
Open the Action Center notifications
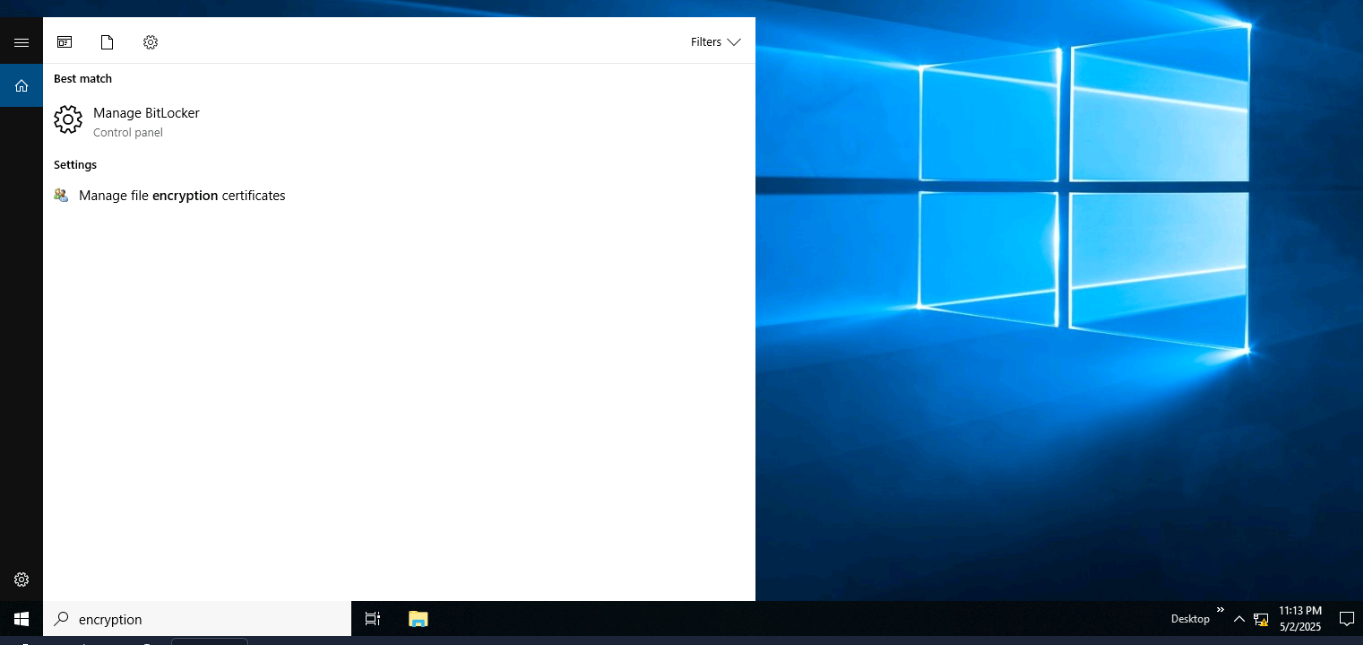click(x=1346, y=619)
